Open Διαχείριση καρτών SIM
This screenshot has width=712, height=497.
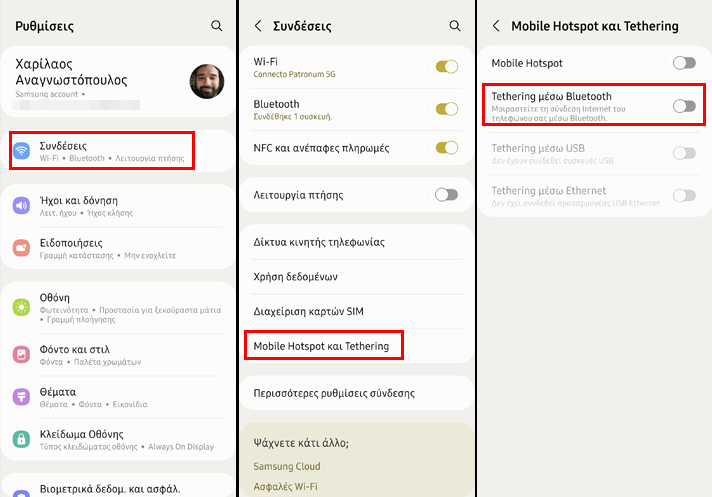point(356,311)
